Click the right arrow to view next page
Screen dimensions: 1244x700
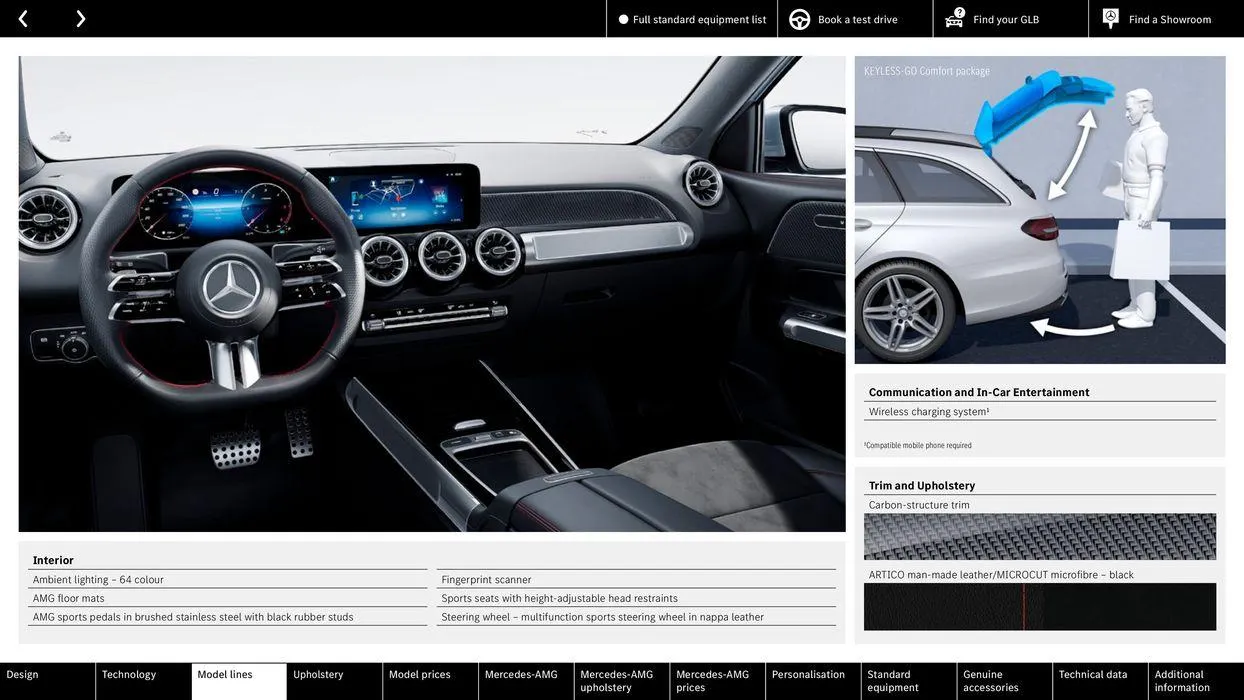coord(78,16)
